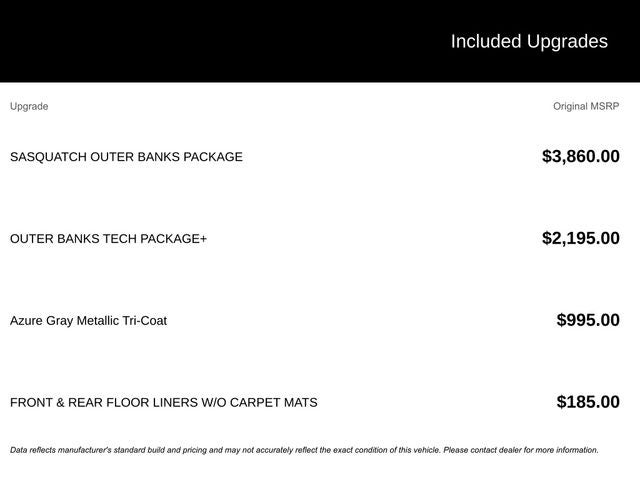Click "exact condition of this vehicle" in the disclaimer
This screenshot has width=640, height=480.
coord(378,450)
